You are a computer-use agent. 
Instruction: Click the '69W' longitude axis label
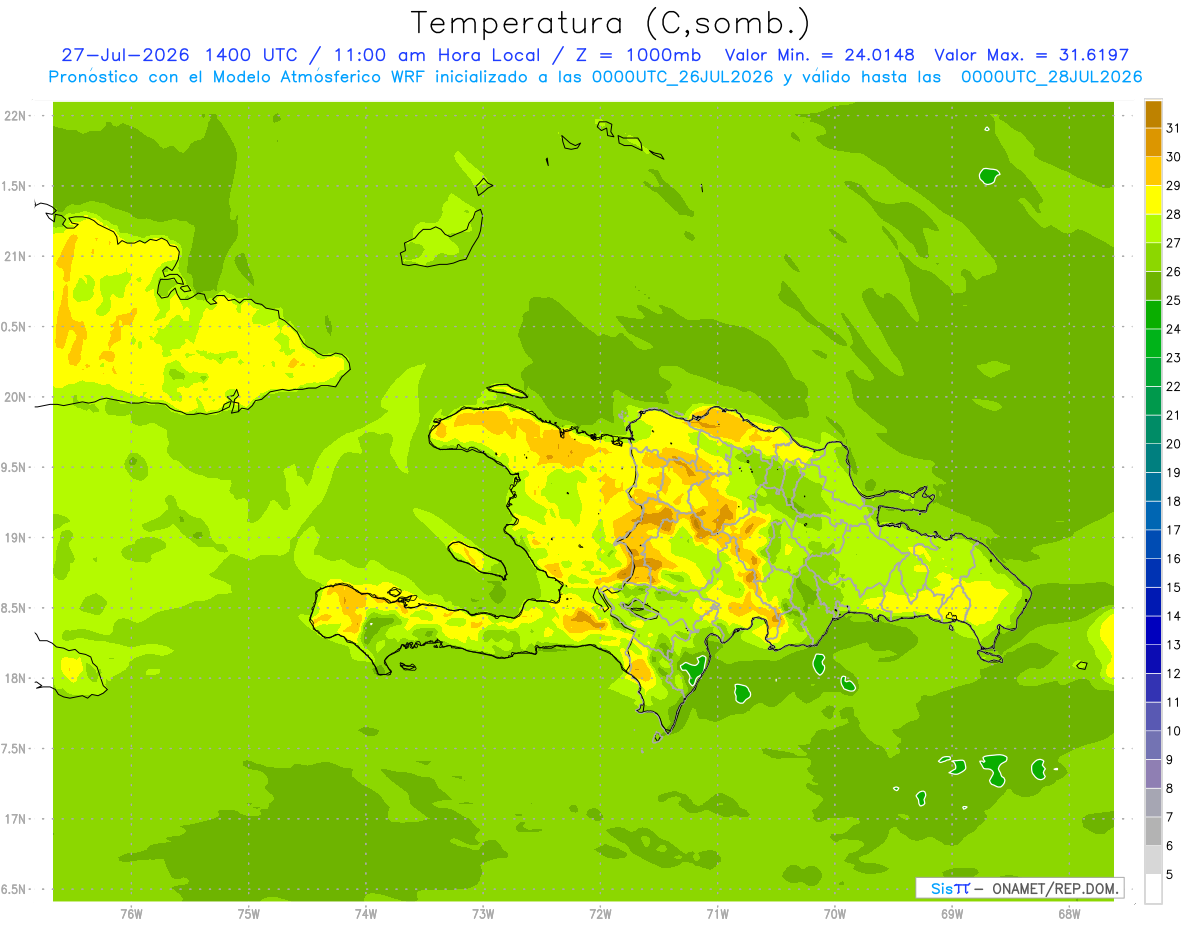point(952,913)
